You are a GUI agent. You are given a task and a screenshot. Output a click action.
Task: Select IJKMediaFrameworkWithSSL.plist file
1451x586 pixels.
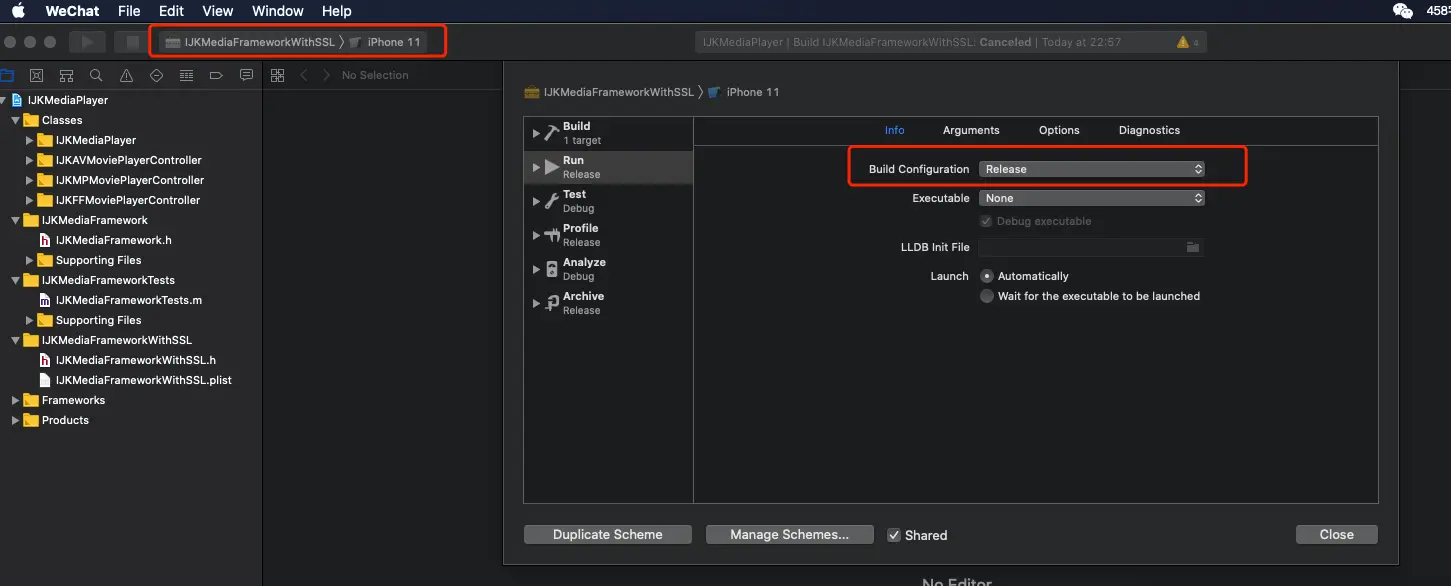(x=143, y=380)
